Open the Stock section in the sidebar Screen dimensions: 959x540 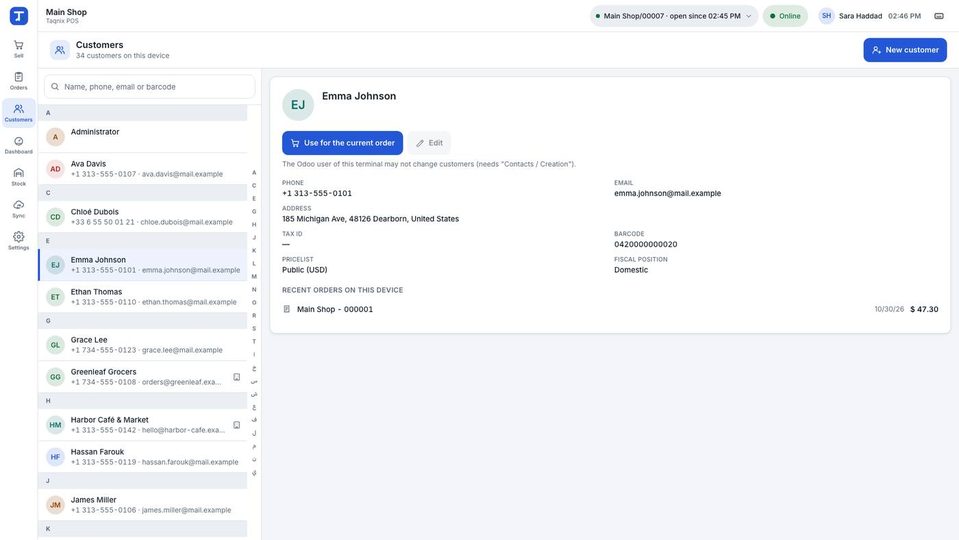(x=18, y=177)
